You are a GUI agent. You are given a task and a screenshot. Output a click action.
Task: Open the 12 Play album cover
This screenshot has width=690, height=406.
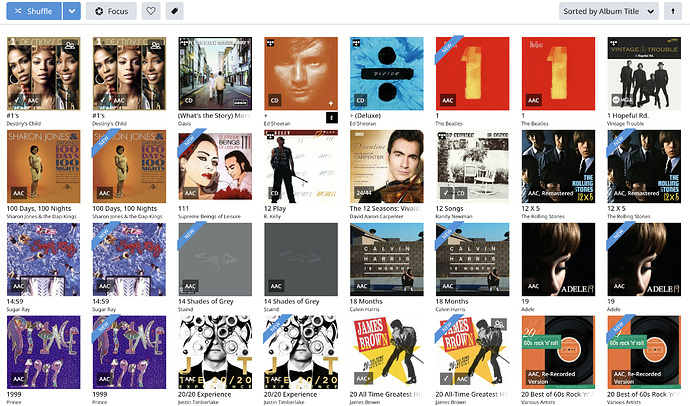pyautogui.click(x=301, y=166)
